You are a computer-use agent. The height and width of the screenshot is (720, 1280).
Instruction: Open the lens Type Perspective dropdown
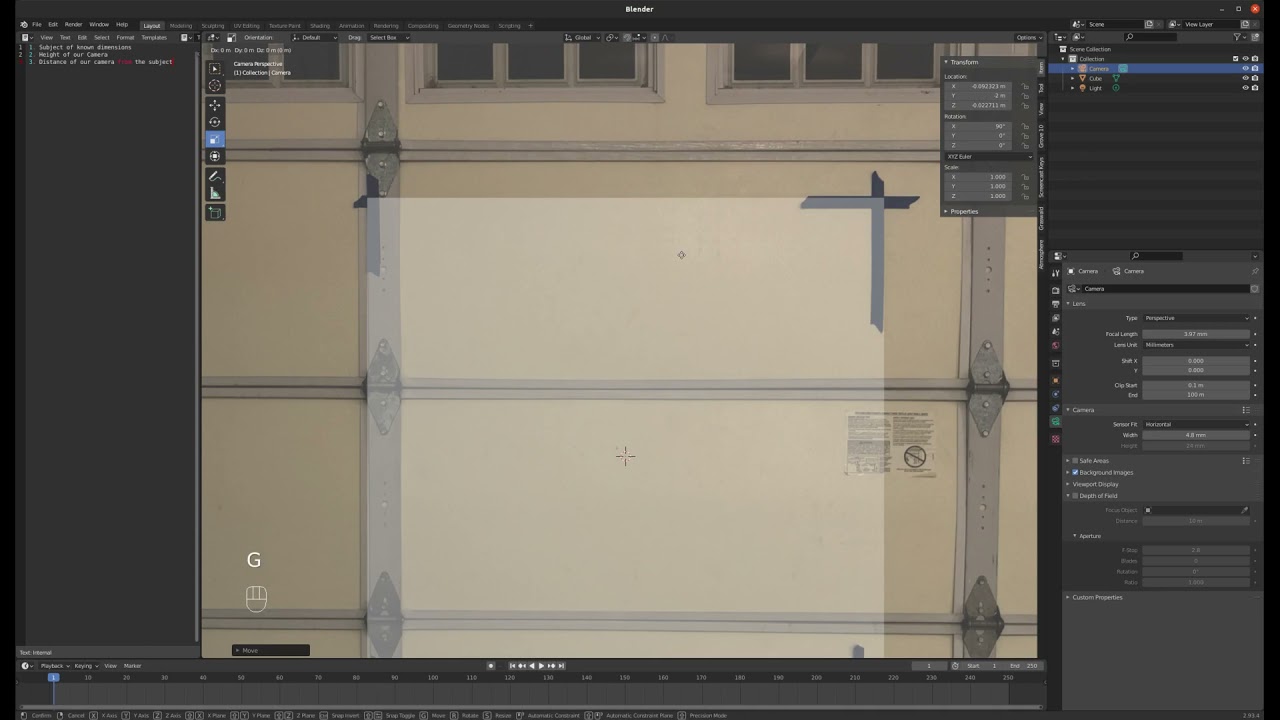pyautogui.click(x=1196, y=318)
